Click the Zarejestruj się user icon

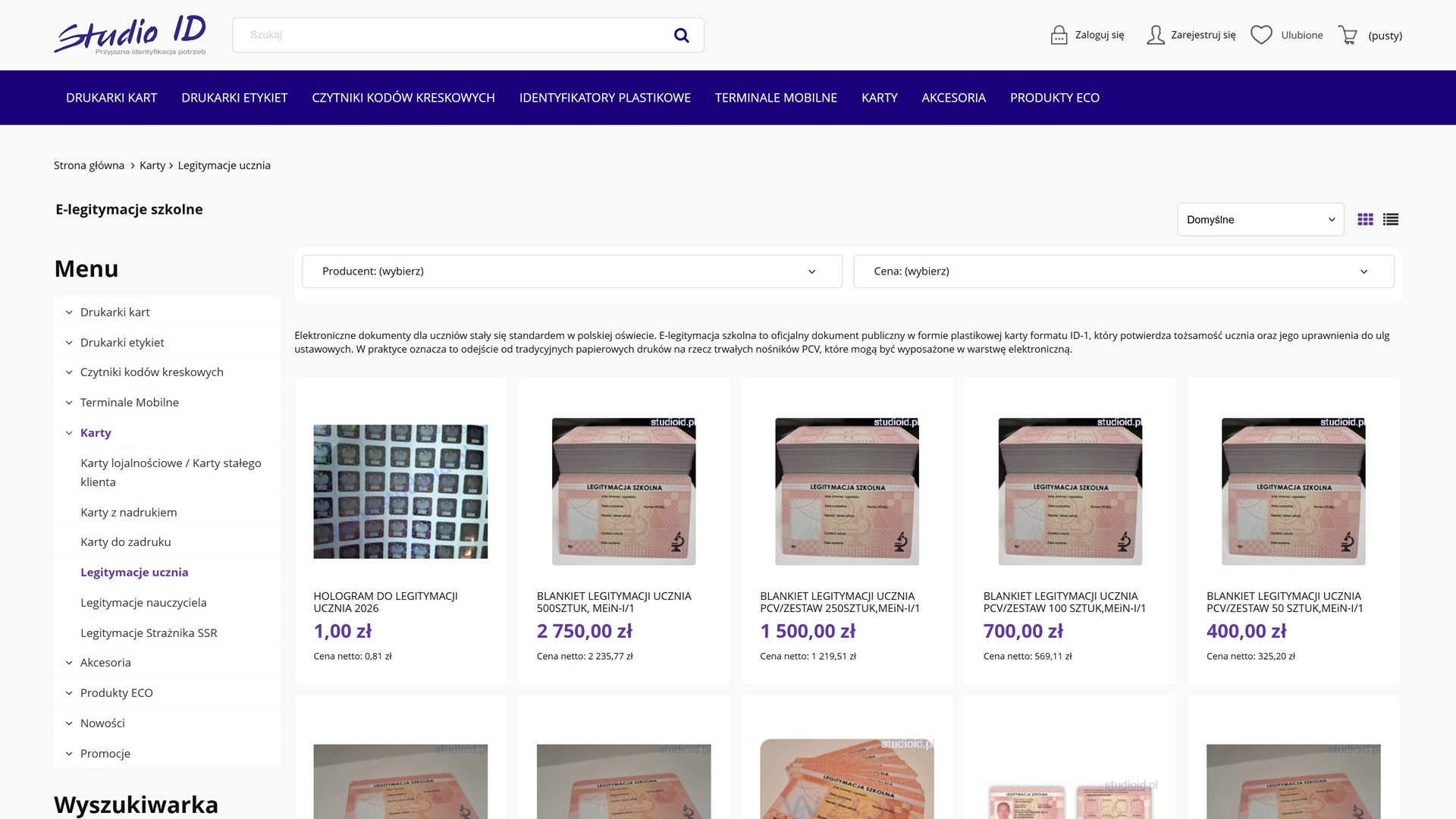(1155, 35)
